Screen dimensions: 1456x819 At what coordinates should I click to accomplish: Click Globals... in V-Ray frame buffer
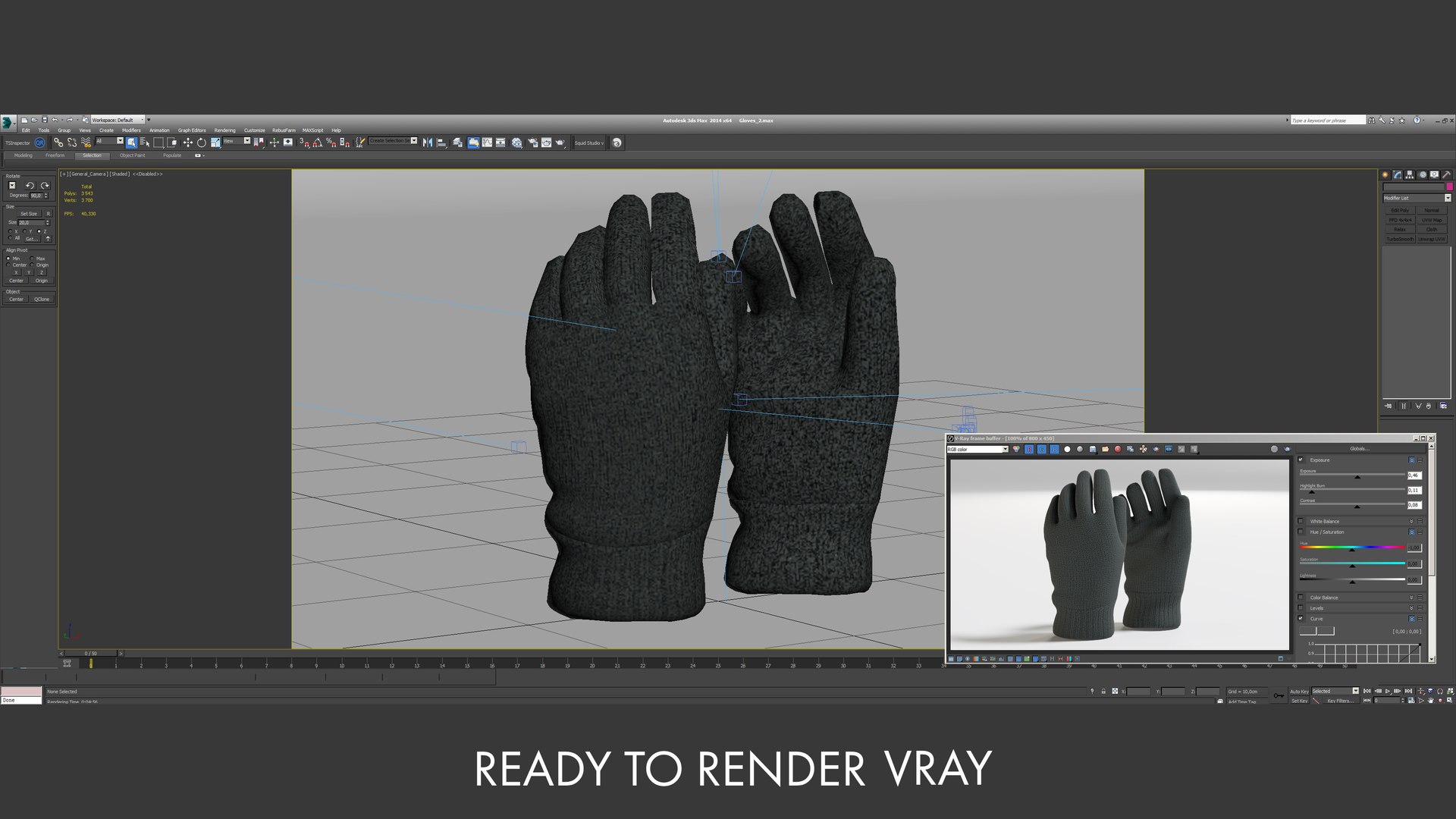[x=1359, y=448]
